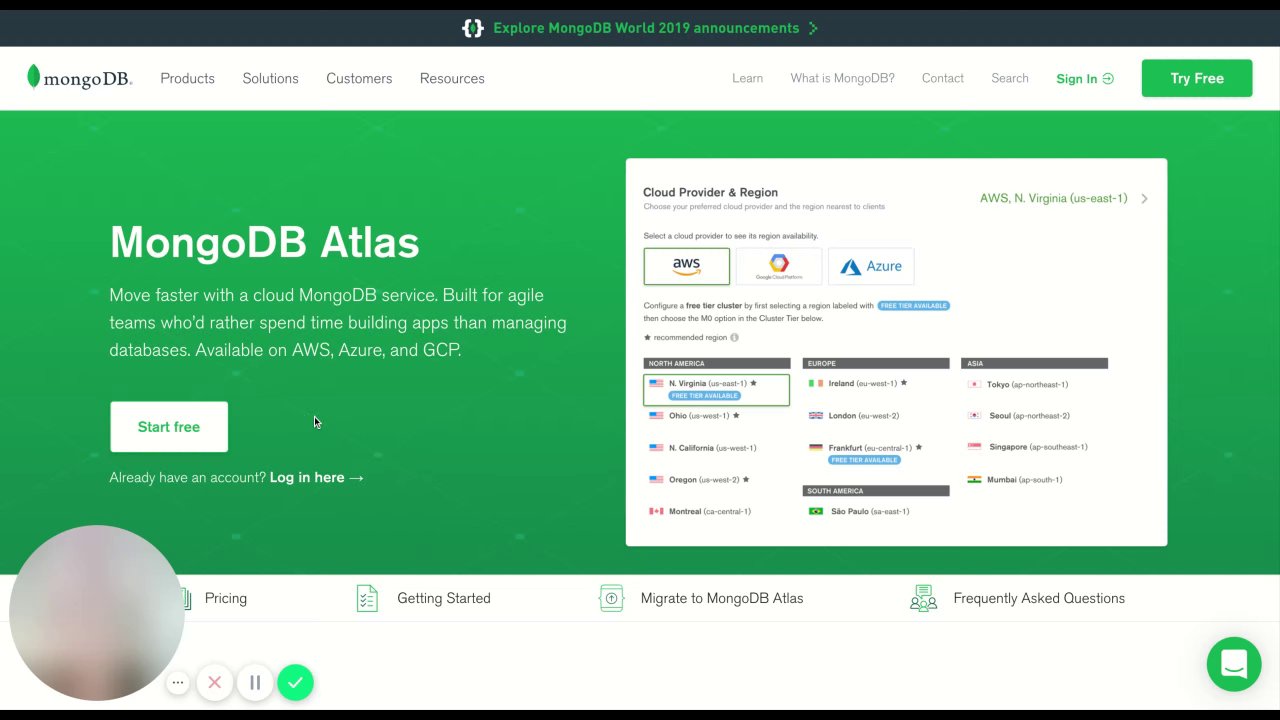Click the webcam preview bubble
The height and width of the screenshot is (720, 1280).
(97, 613)
